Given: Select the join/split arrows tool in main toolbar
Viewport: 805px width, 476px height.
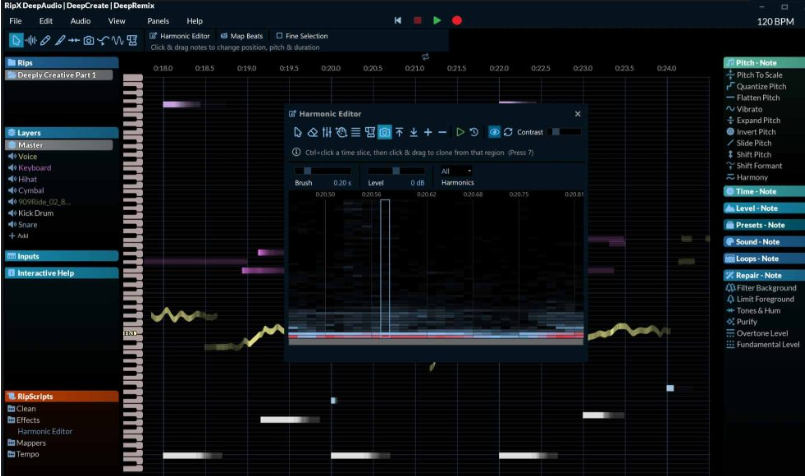Looking at the screenshot, I should (x=74, y=40).
